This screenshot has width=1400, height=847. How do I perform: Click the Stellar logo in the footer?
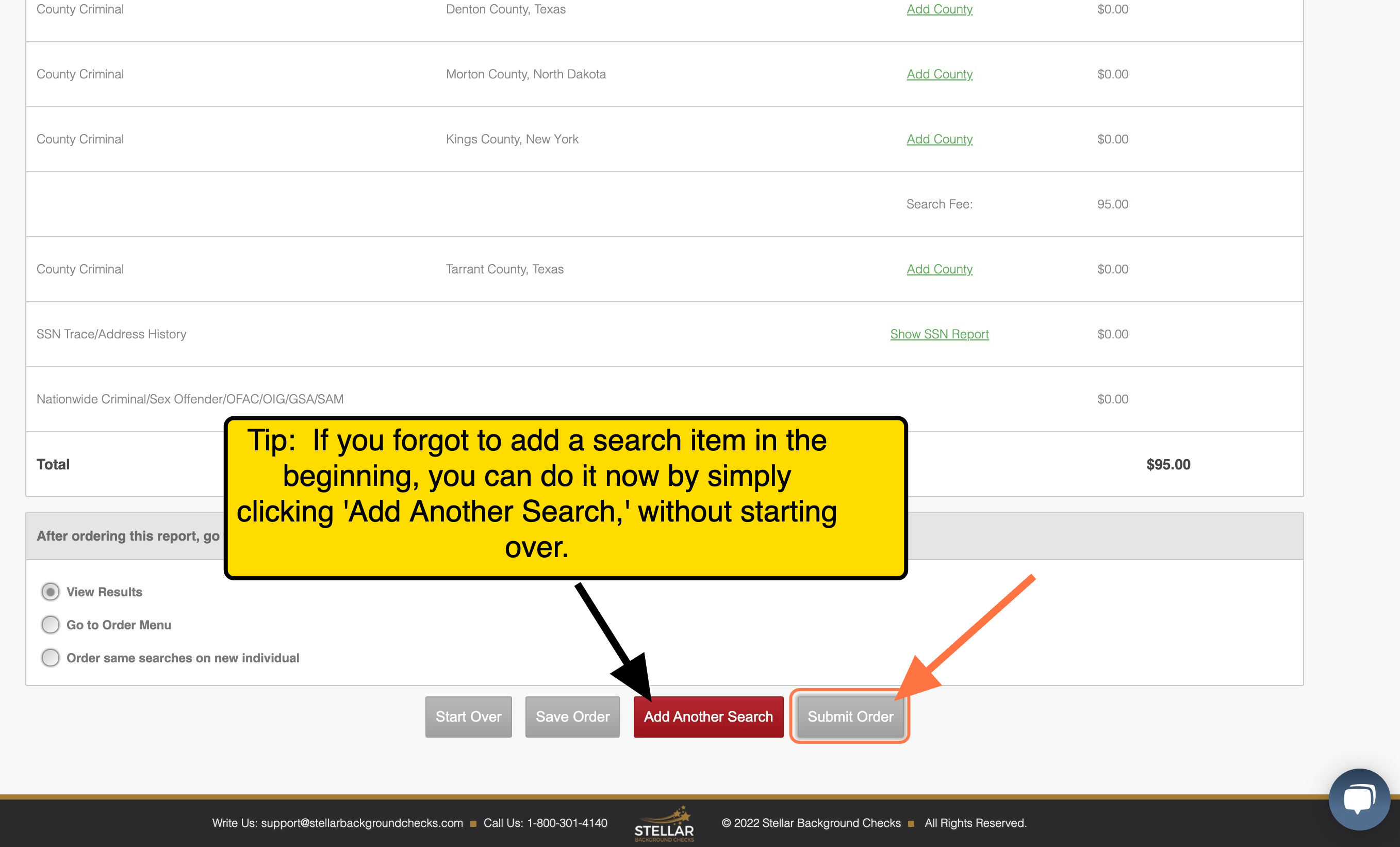click(x=664, y=824)
